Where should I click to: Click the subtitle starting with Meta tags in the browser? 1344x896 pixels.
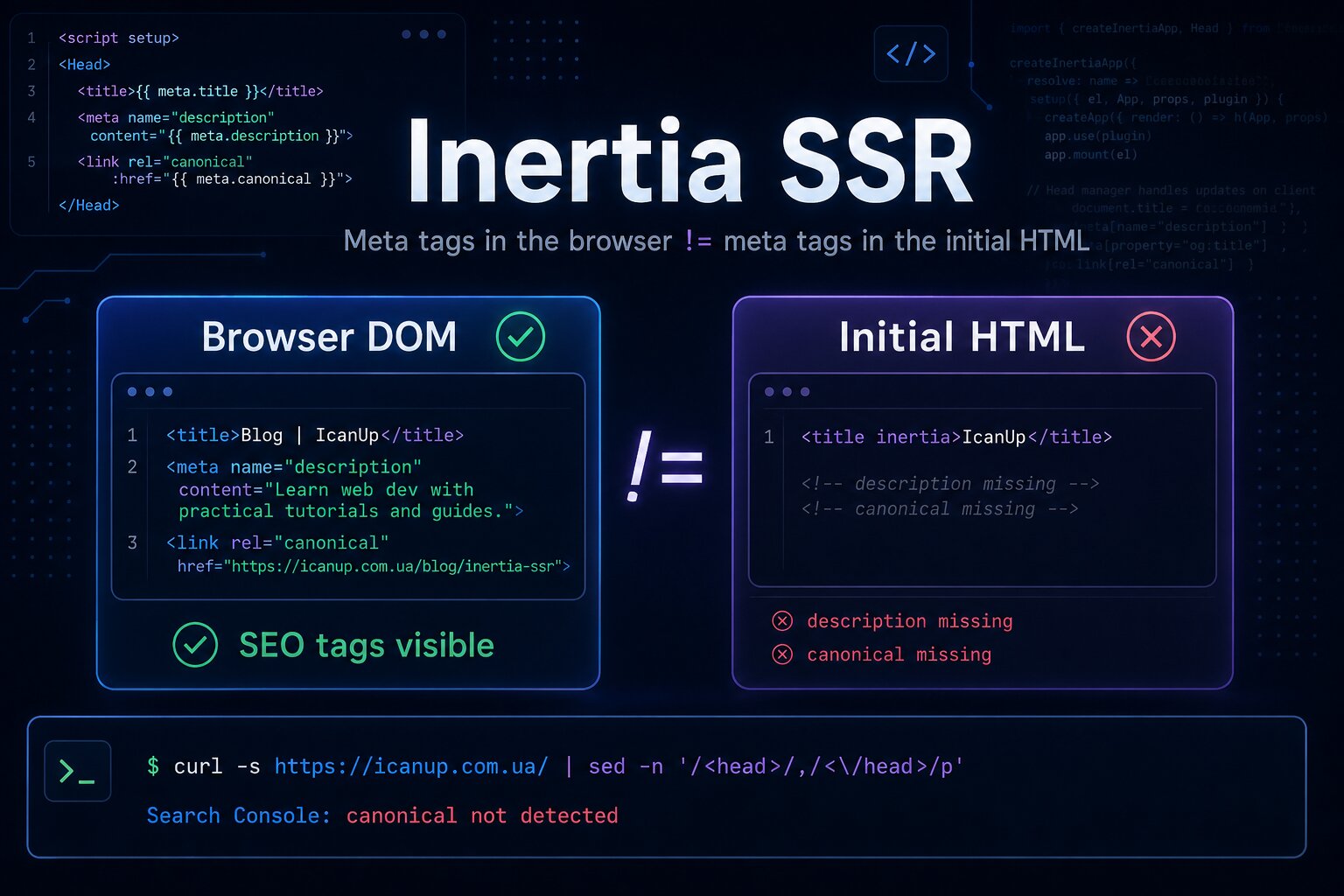[716, 241]
